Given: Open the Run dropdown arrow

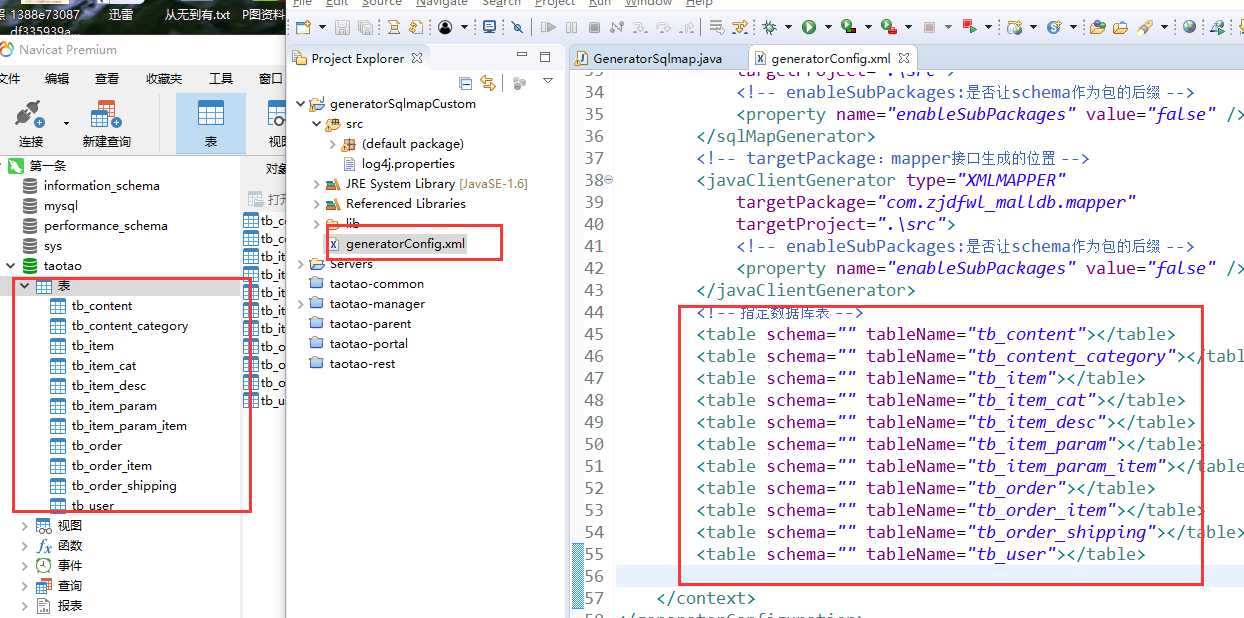Looking at the screenshot, I should point(826,28).
